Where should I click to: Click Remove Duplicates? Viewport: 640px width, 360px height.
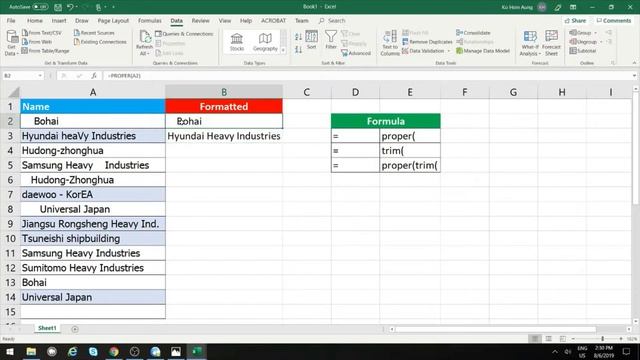tap(427, 42)
